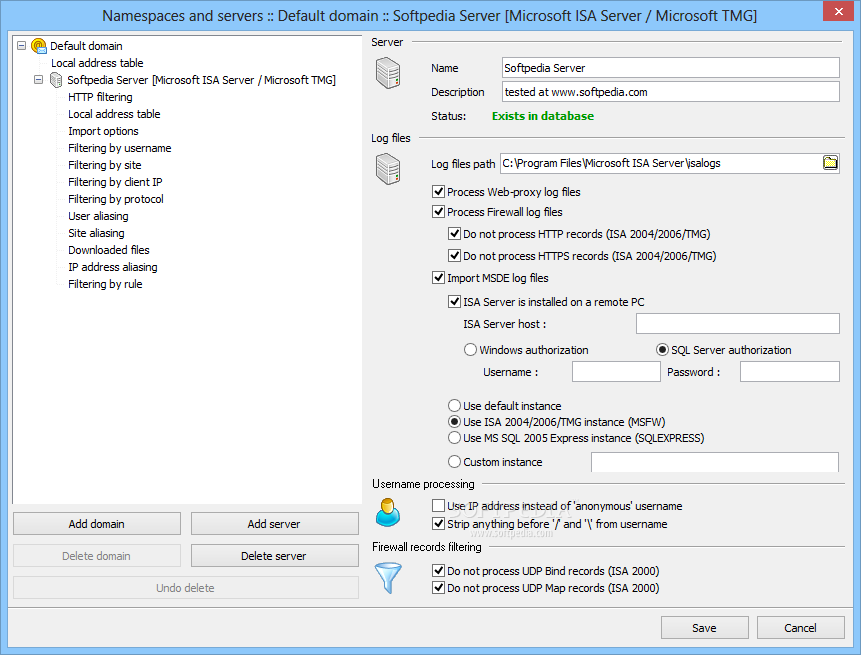Open Site aliasing settings
This screenshot has height=655, width=861.
coord(96,233)
